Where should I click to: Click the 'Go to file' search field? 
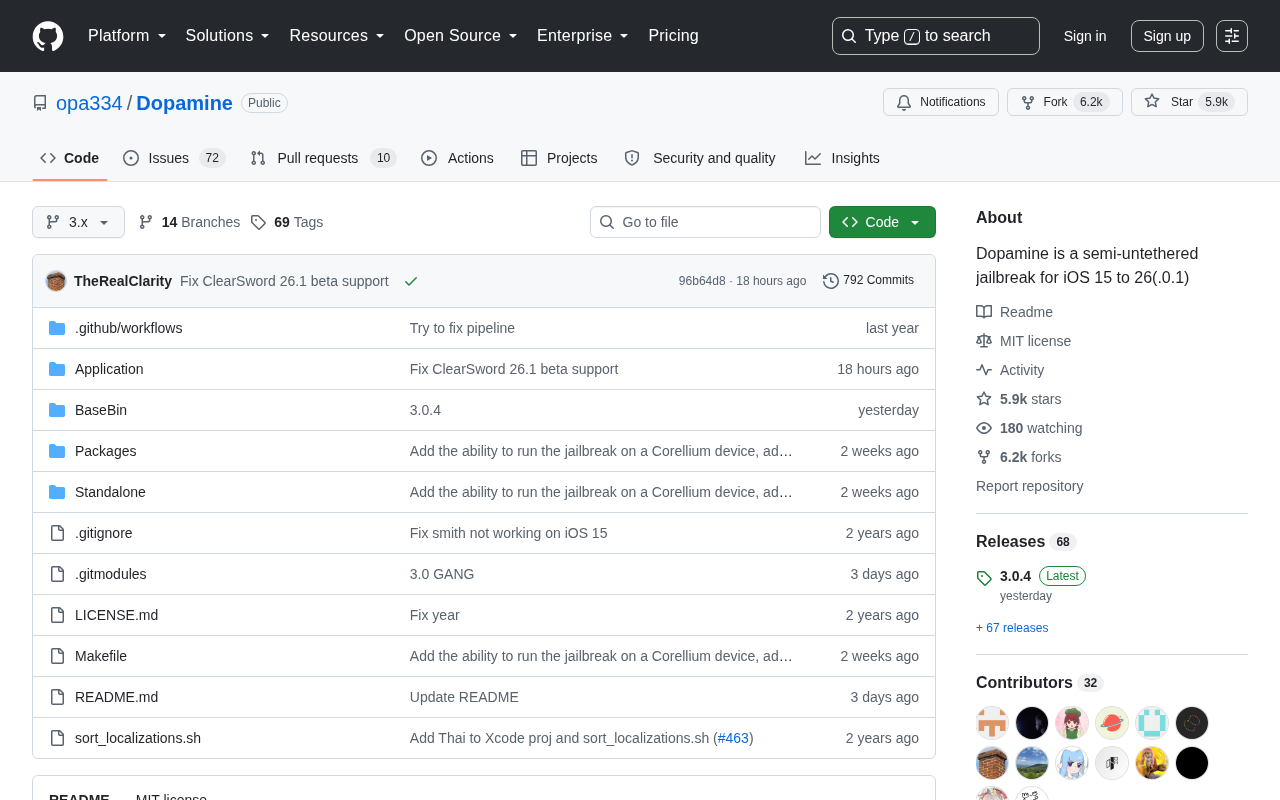(x=705, y=222)
